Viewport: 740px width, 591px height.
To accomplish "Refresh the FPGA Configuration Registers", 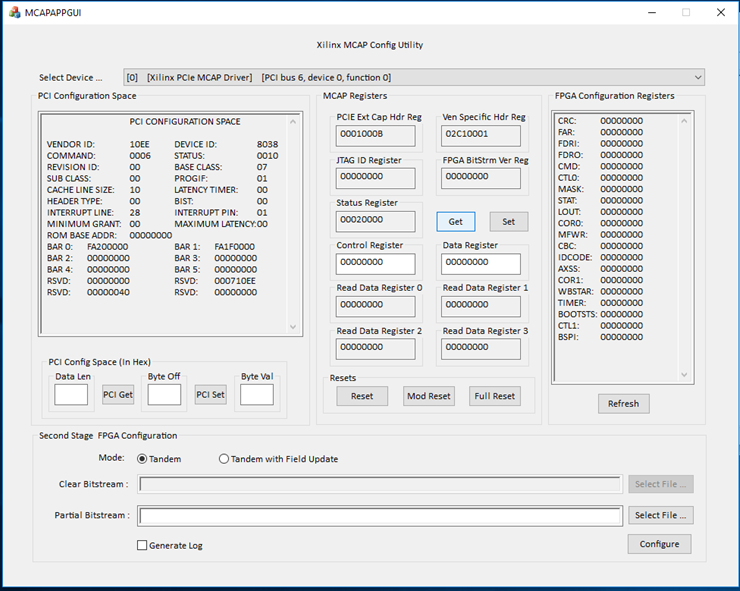I will click(623, 404).
